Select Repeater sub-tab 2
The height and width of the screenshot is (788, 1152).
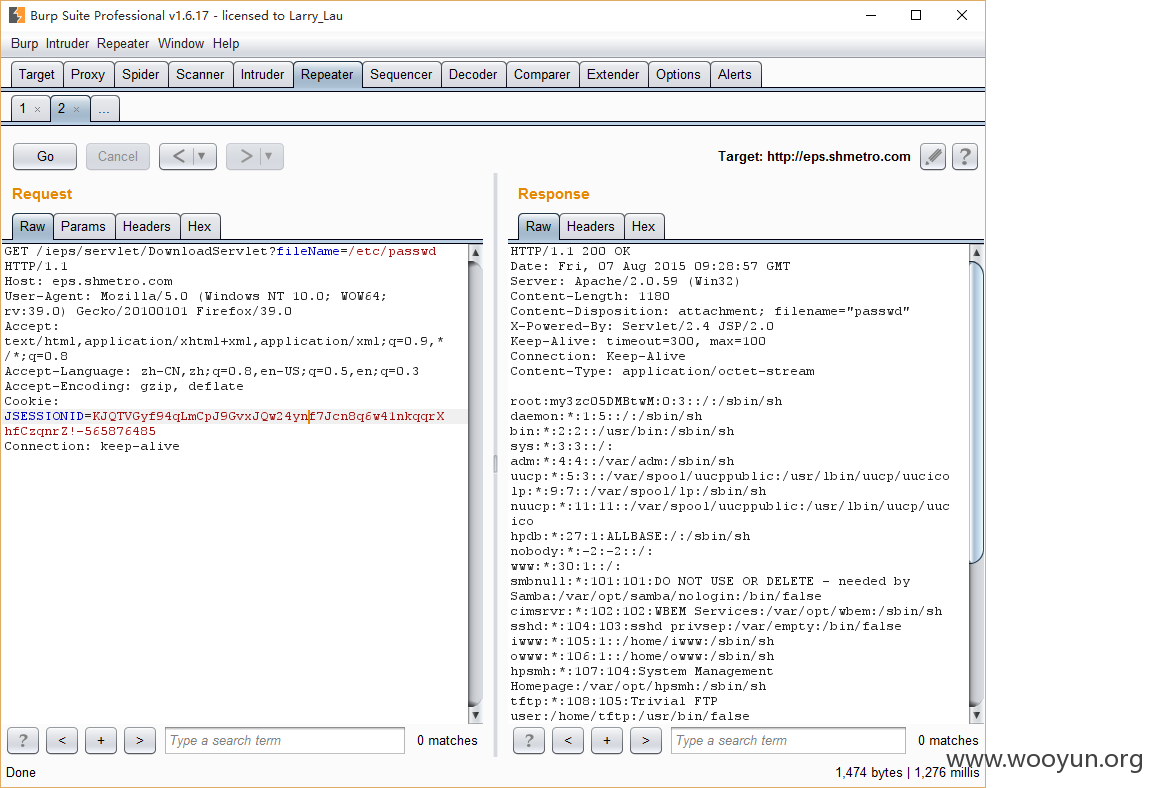pos(62,109)
